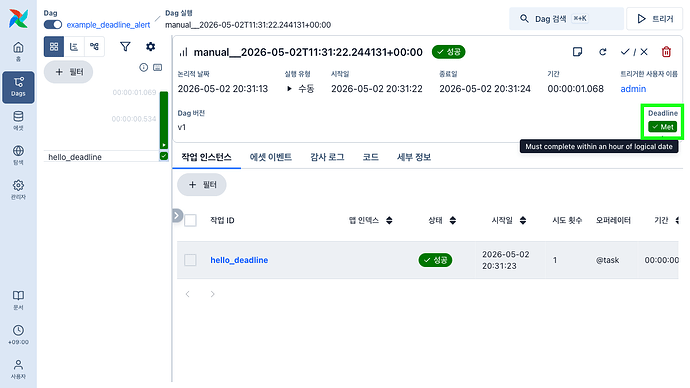Click the duration value 00:00:01.068
This screenshot has width=690, height=388.
(576, 89)
